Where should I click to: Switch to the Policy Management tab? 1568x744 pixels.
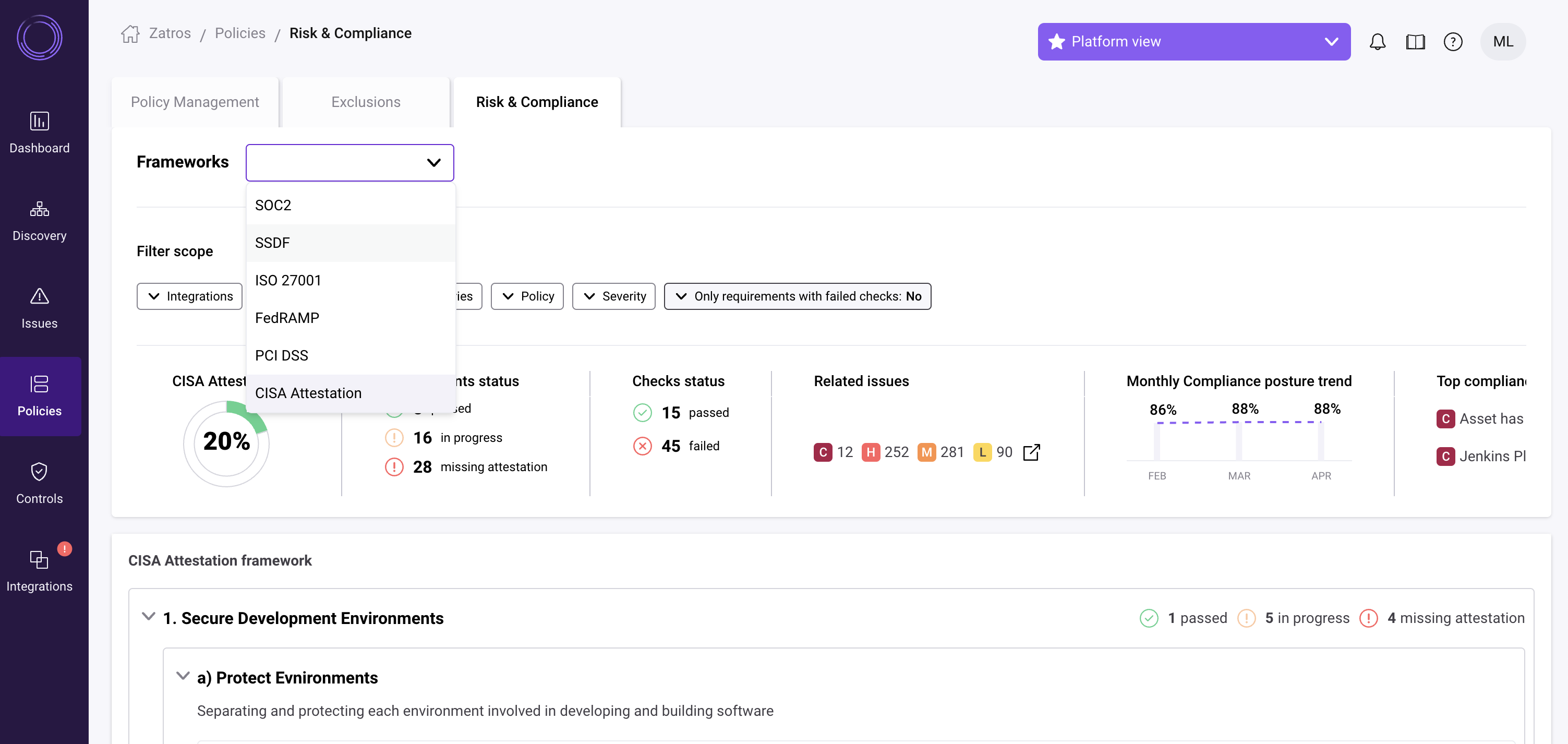point(195,102)
